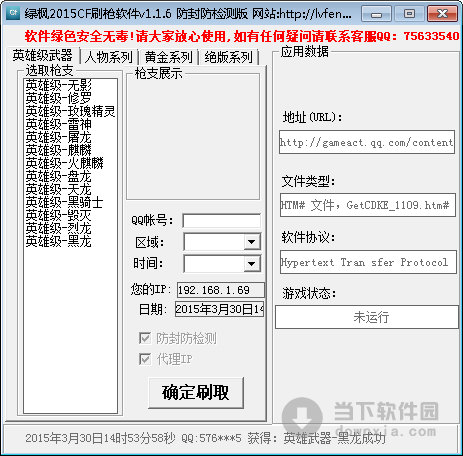Maximize the 绿枫2015CF刷枪软件 window

(x=409, y=14)
